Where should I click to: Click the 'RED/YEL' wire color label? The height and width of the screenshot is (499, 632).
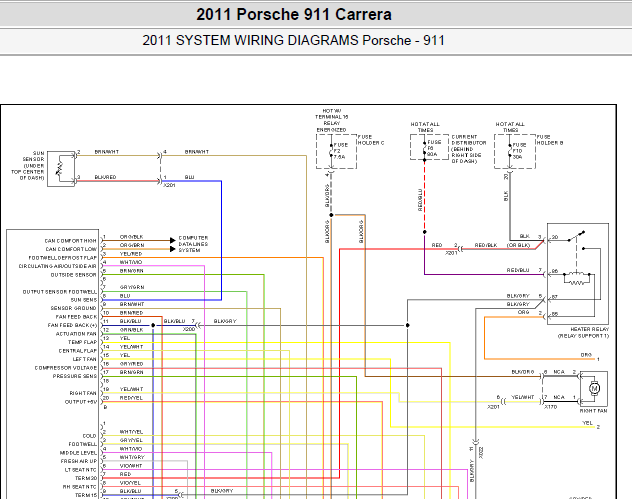[x=131, y=398]
